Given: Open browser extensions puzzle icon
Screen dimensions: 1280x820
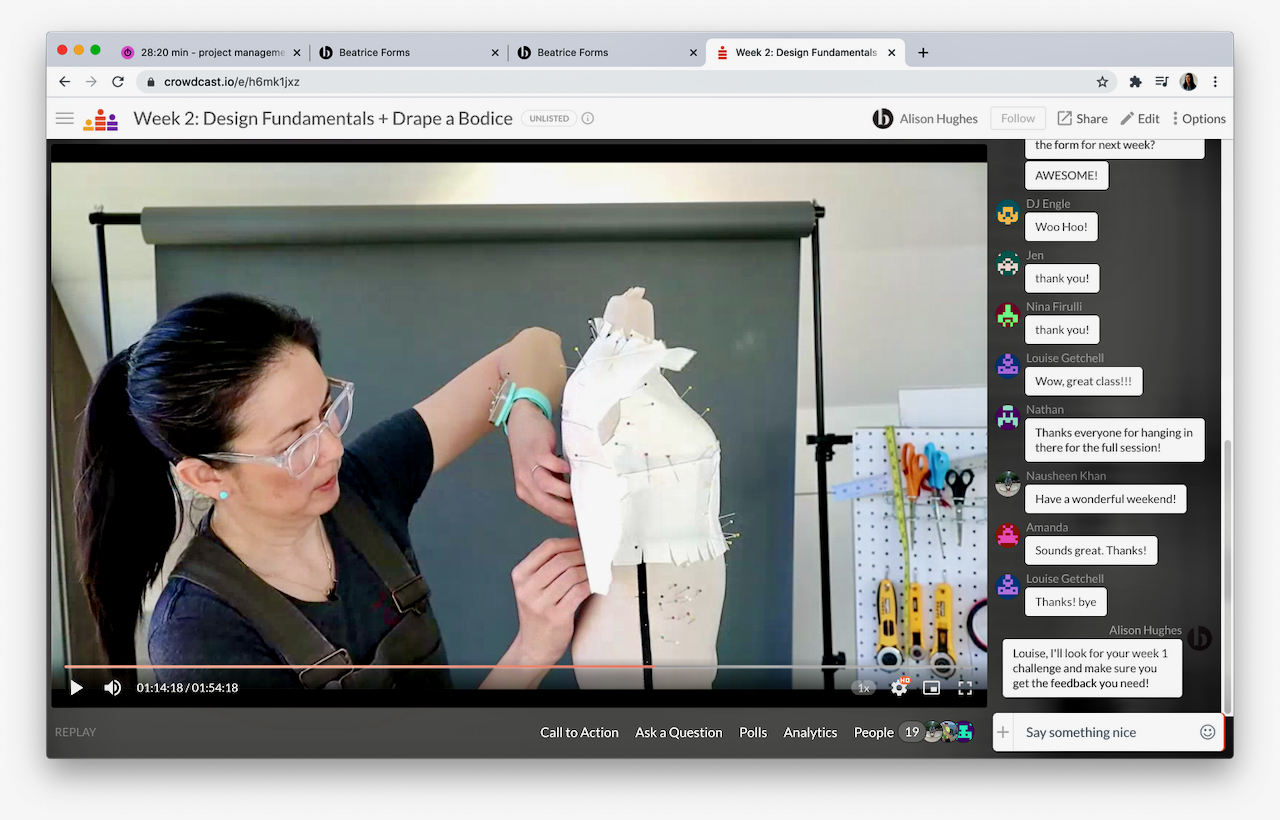Looking at the screenshot, I should tap(1135, 82).
